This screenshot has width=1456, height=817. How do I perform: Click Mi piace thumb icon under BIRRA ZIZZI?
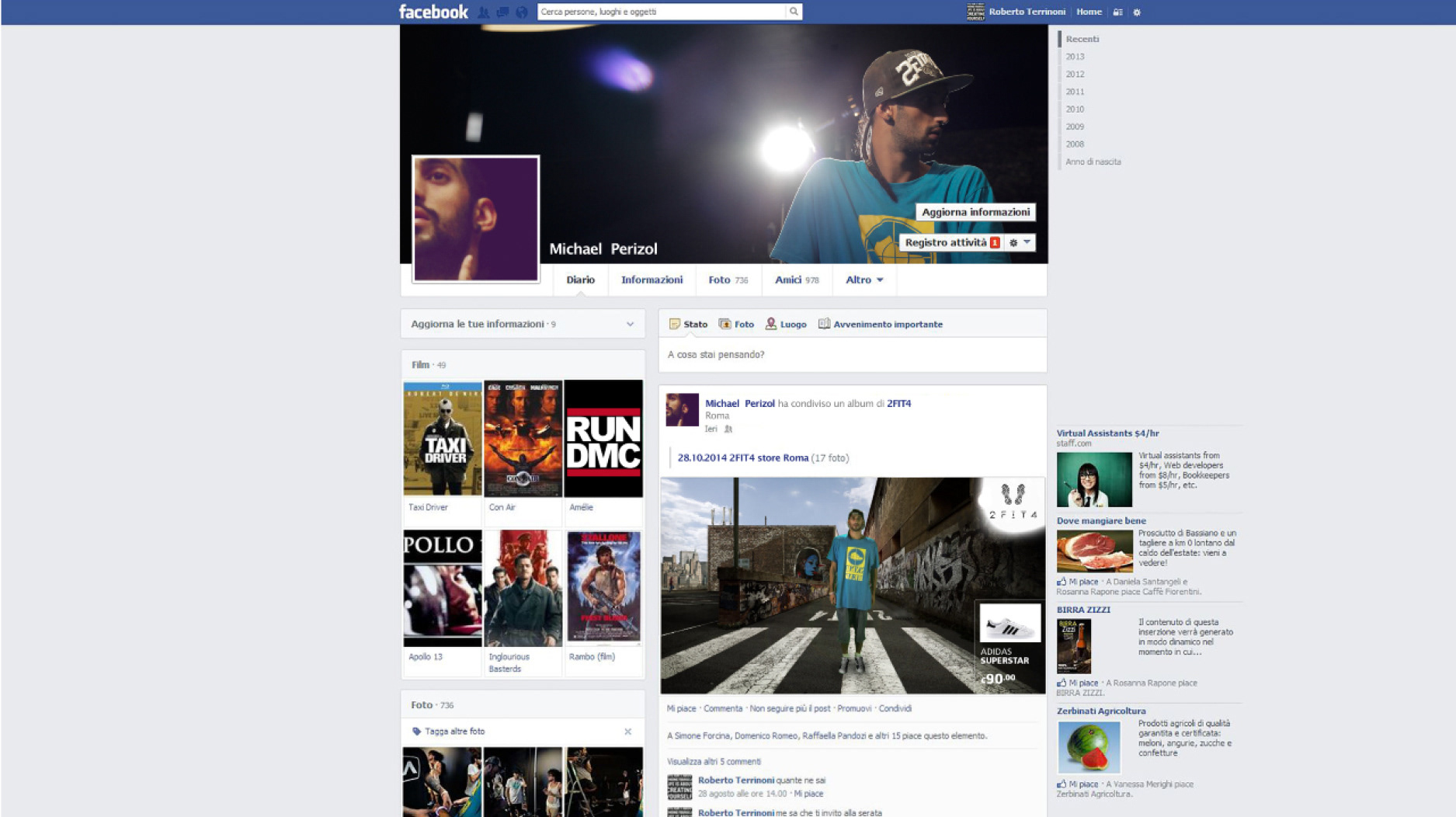click(x=1062, y=683)
